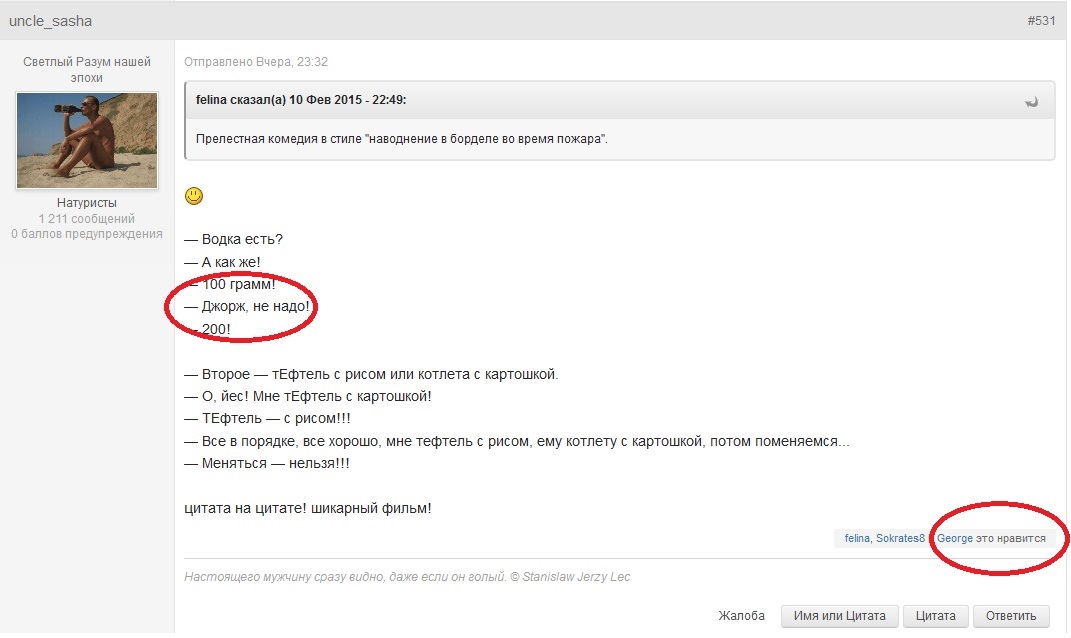
Task: Select the line 200!
Action: [x=208, y=329]
